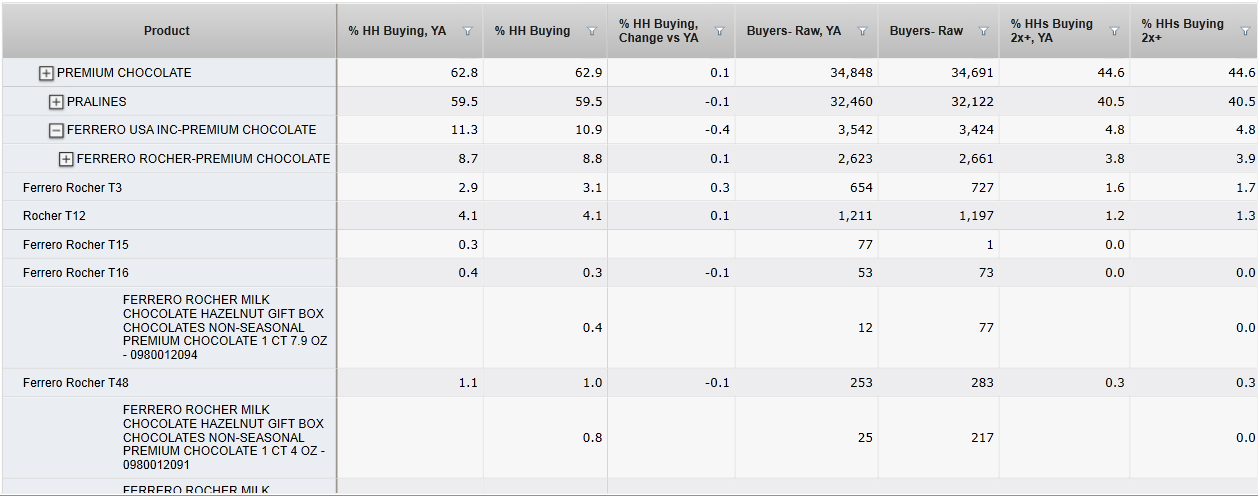Viewport: 1258px width, 497px height.
Task: Expand the PREMIUM CHOCOLATE row
Action: [x=46, y=73]
